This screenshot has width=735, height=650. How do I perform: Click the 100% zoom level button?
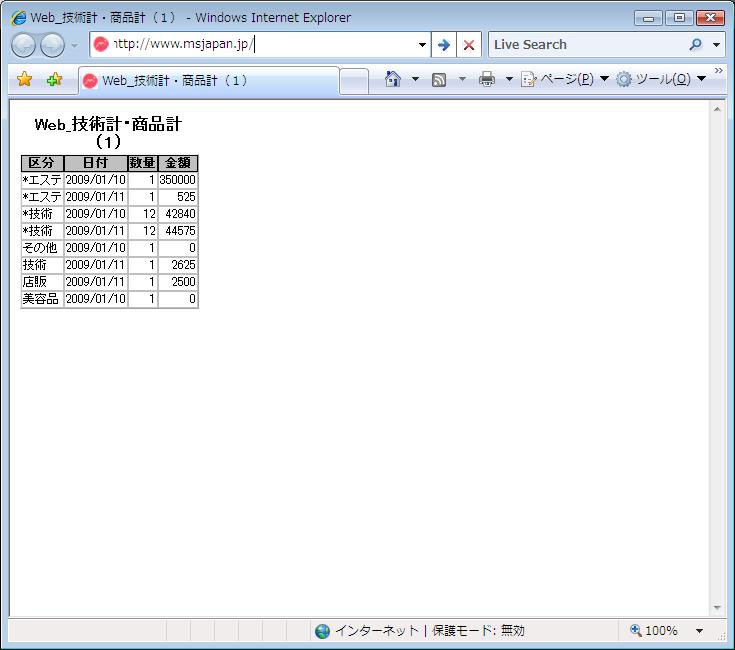click(654, 631)
